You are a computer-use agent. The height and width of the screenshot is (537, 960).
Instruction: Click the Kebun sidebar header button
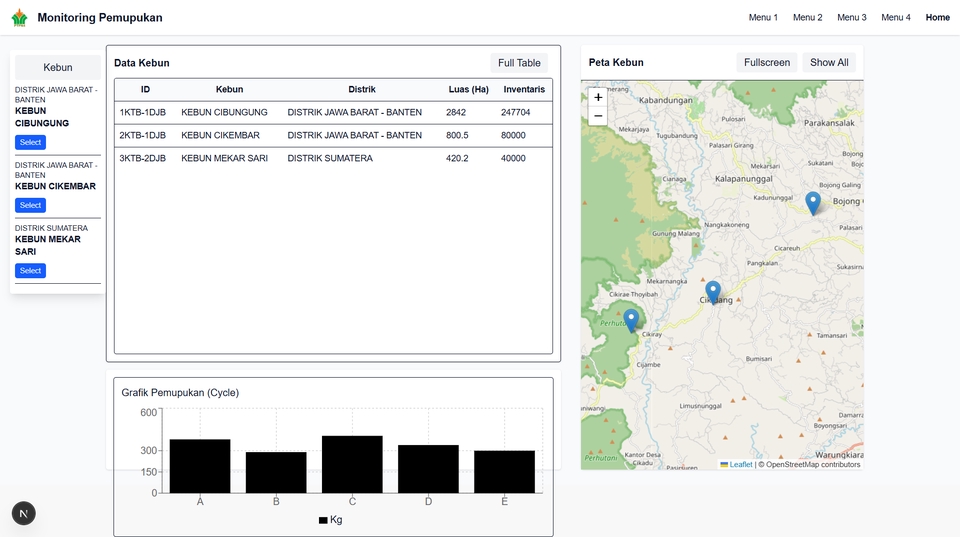58,67
